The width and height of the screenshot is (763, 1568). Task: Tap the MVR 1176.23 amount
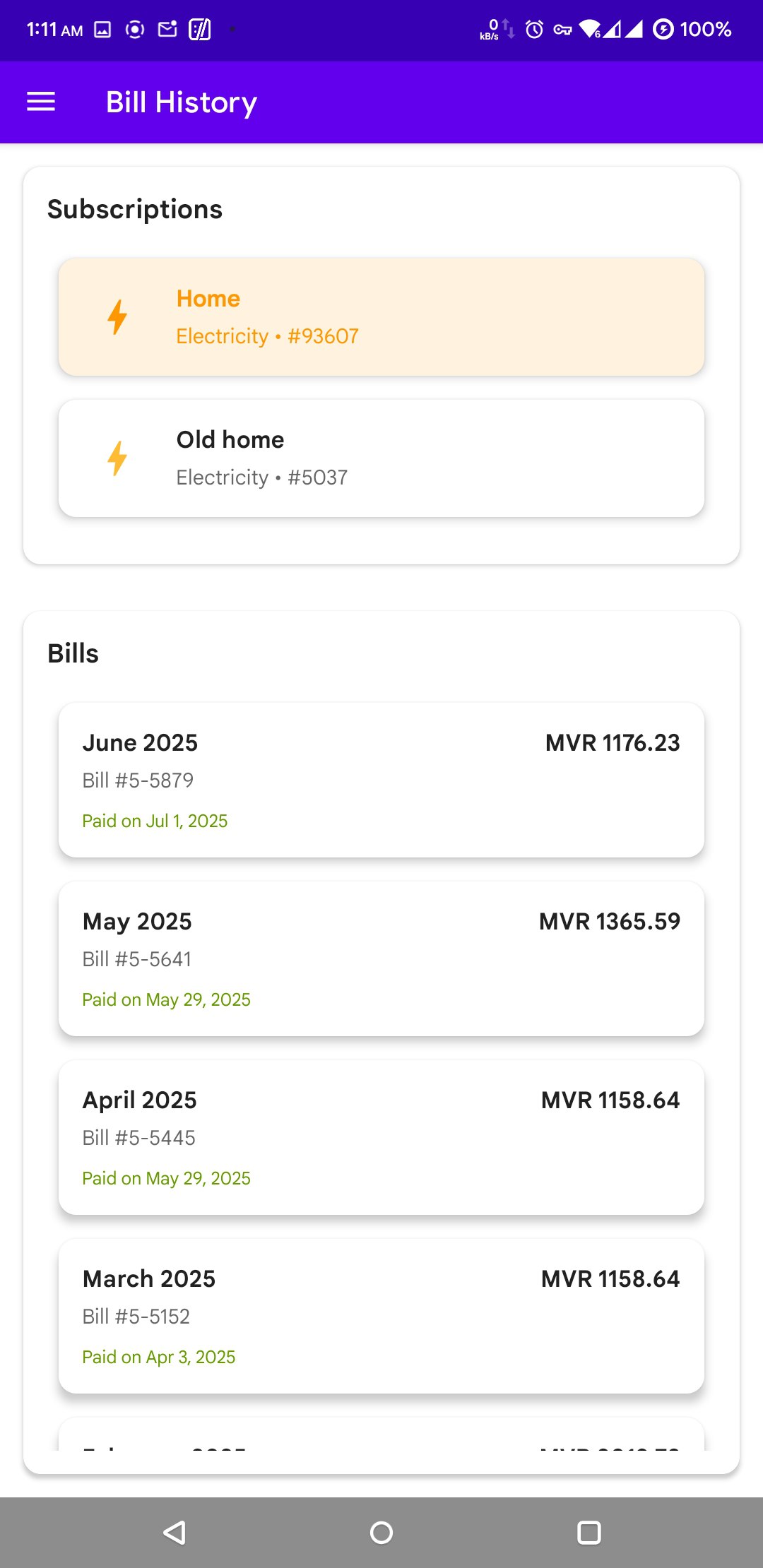click(613, 743)
